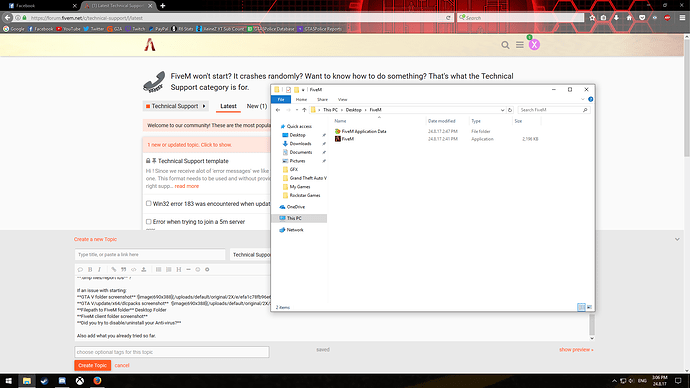The image size is (690, 388).
Task: Open the user avatar menu on forum
Action: (534, 44)
